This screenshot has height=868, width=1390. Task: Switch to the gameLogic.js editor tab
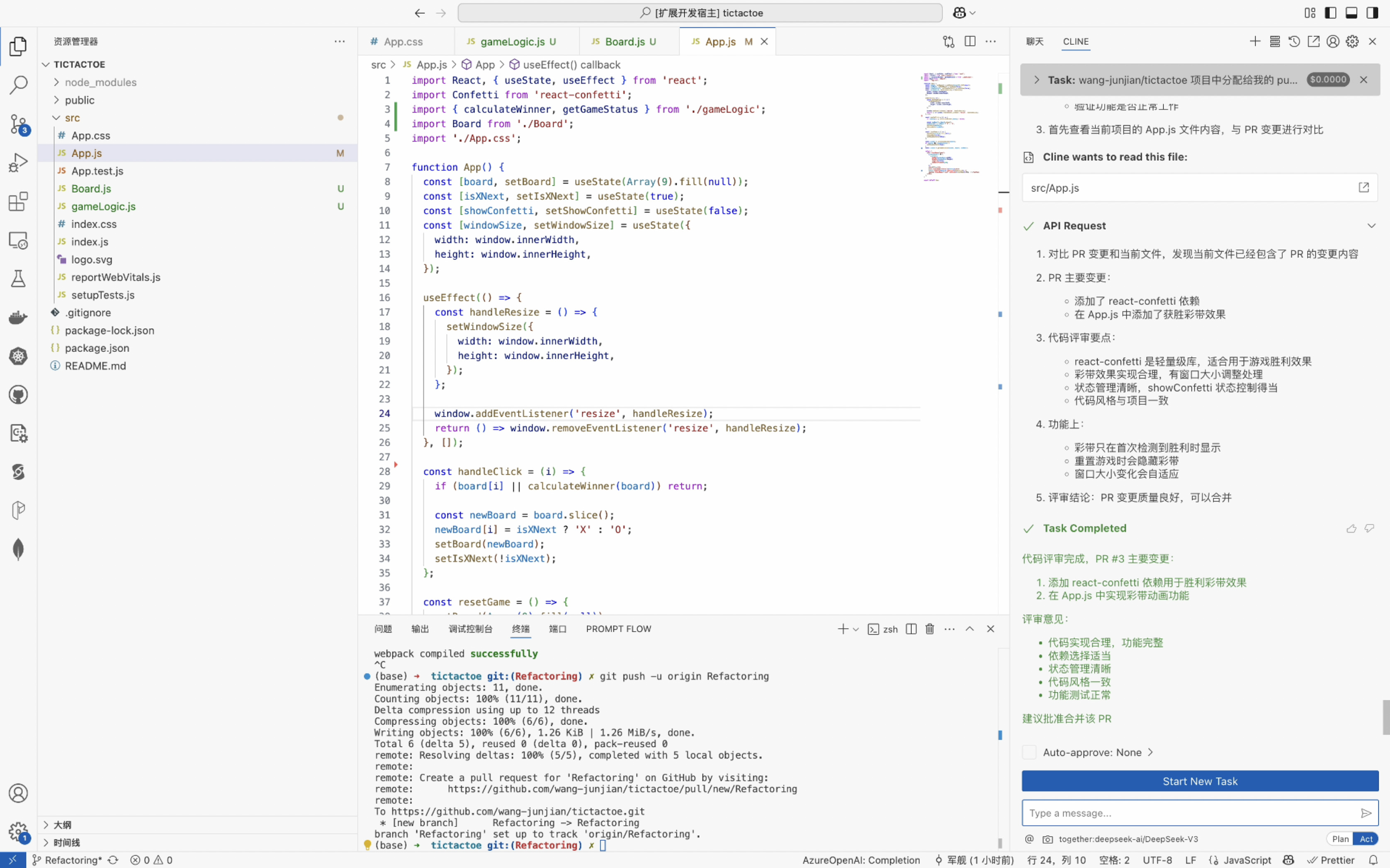512,41
